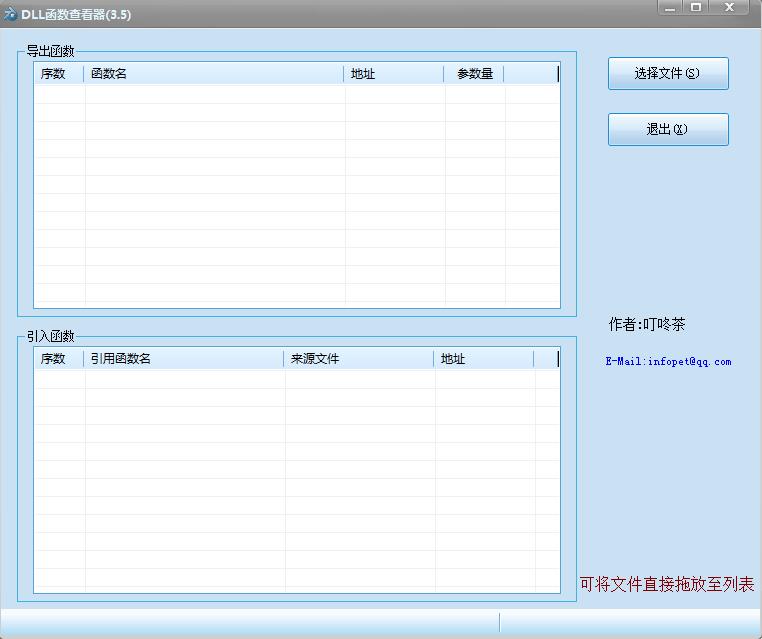Click the 引用函数名 column header
Screen dimensions: 762x639
[184, 359]
